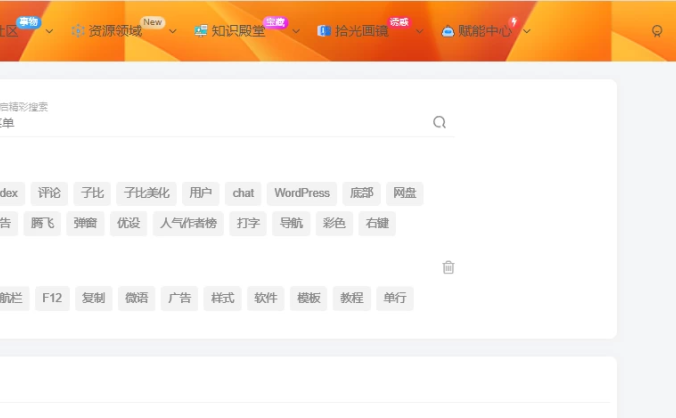Select the 用户 tag
This screenshot has height=418, width=676.
pos(200,193)
